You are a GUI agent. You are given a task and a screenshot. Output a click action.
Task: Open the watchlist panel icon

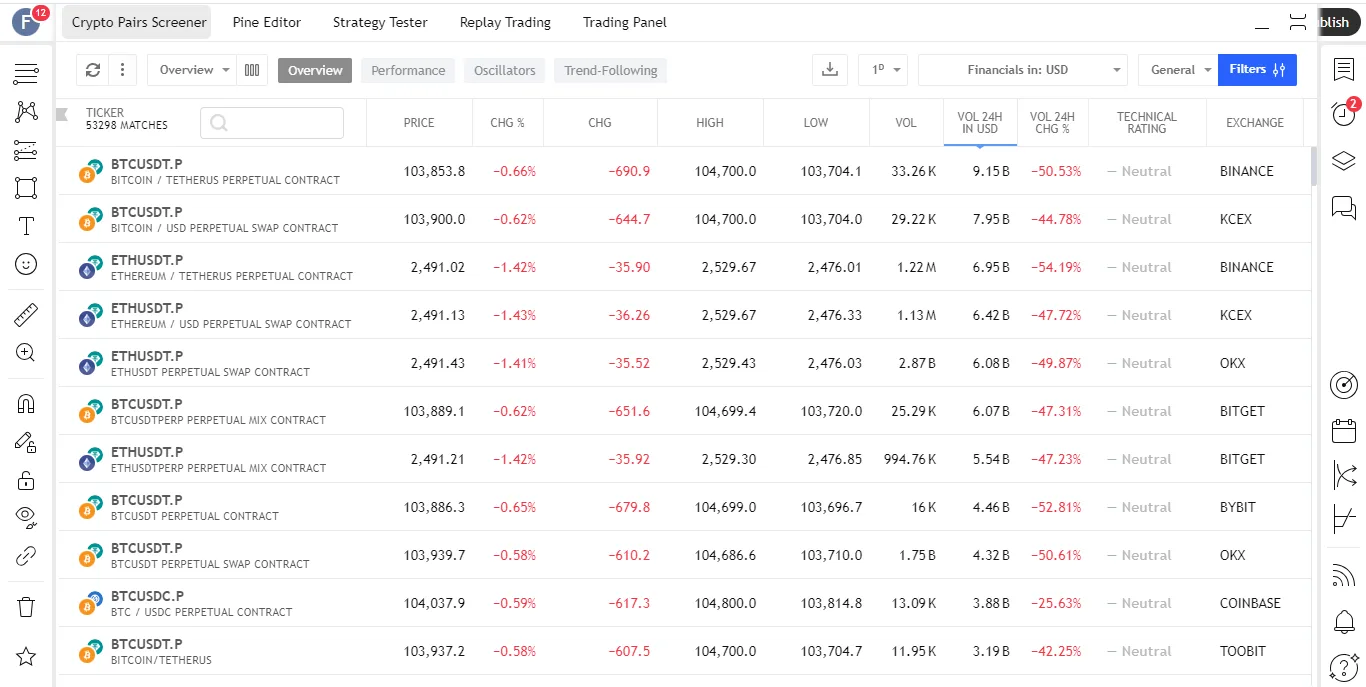click(1344, 69)
